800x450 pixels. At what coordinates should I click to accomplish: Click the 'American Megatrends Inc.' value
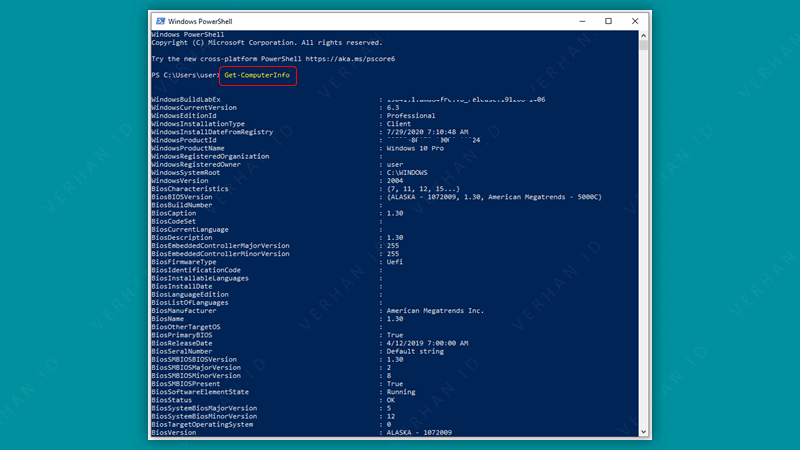[x=435, y=311]
